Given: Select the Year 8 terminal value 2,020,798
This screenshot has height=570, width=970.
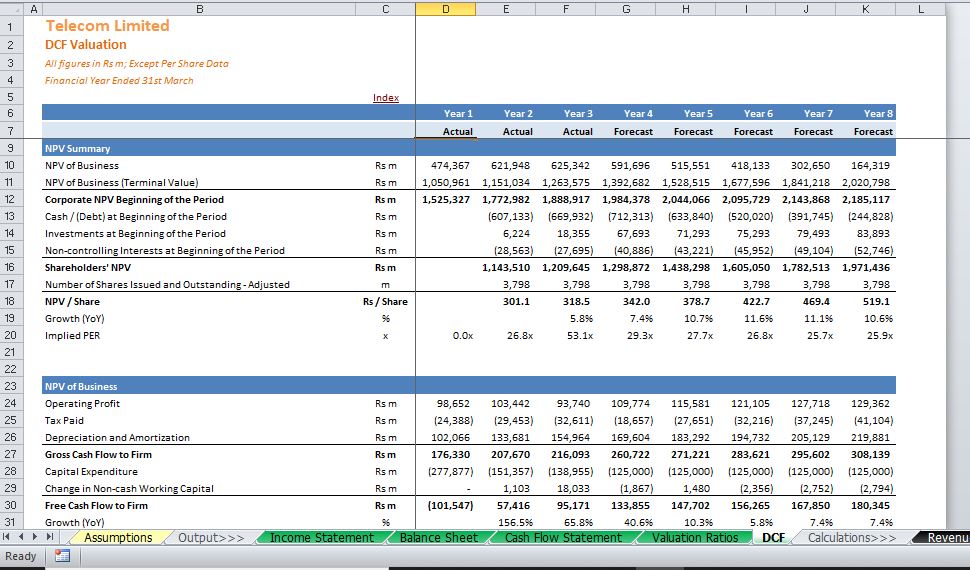Looking at the screenshot, I should coord(867,183).
